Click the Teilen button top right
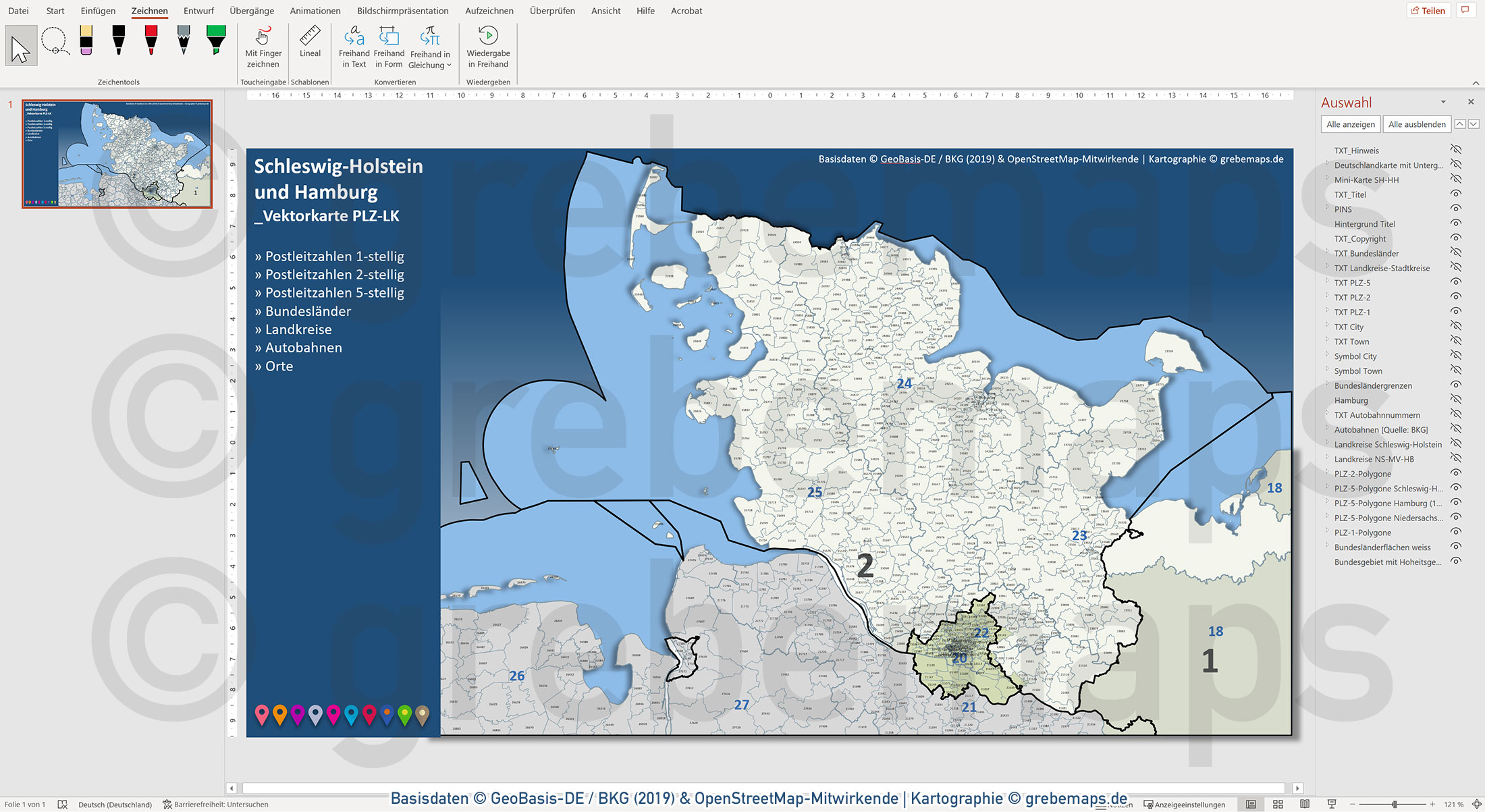Image resolution: width=1485 pixels, height=812 pixels. pyautogui.click(x=1428, y=10)
